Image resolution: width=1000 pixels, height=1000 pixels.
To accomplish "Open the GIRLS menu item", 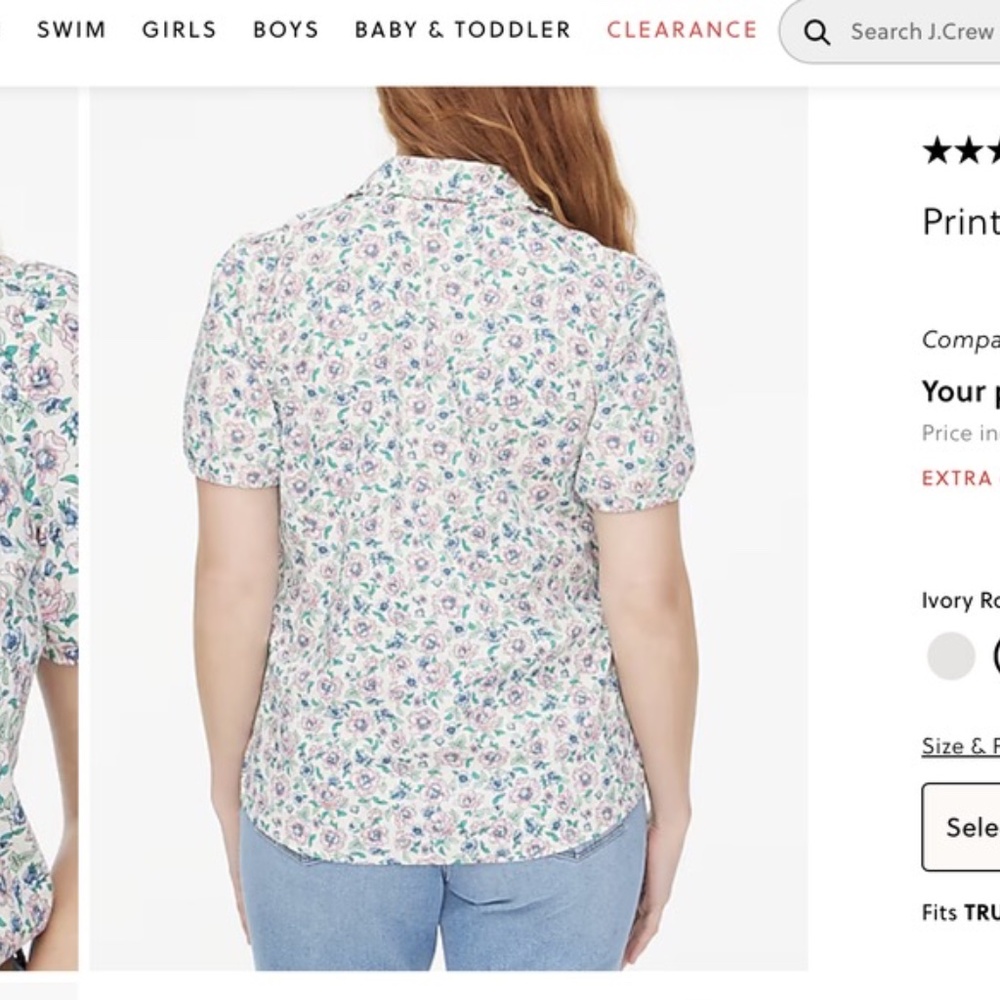I will (x=178, y=29).
